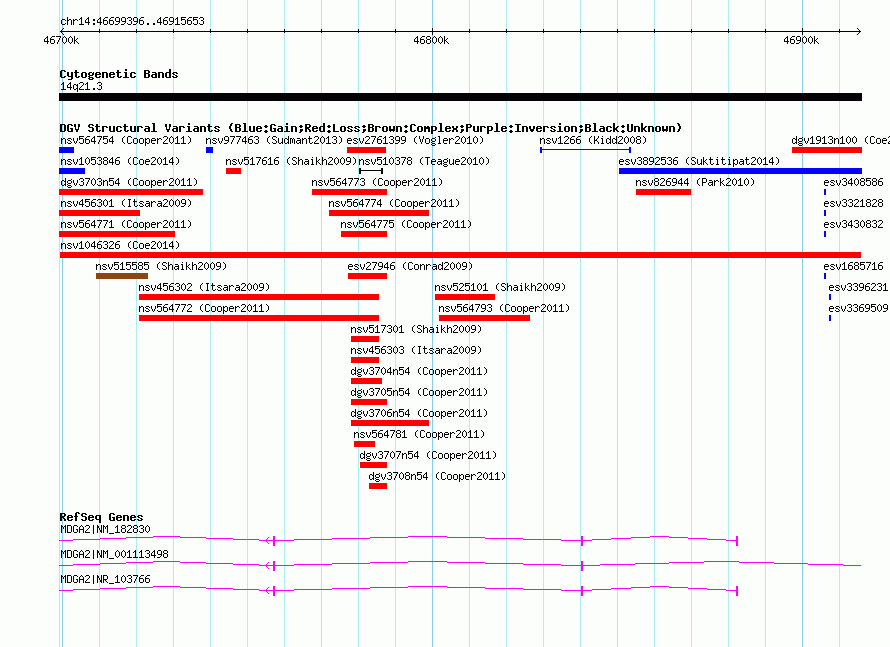The image size is (890, 647).
Task: Open the DGV Structural Variants track title
Action: 371,128
